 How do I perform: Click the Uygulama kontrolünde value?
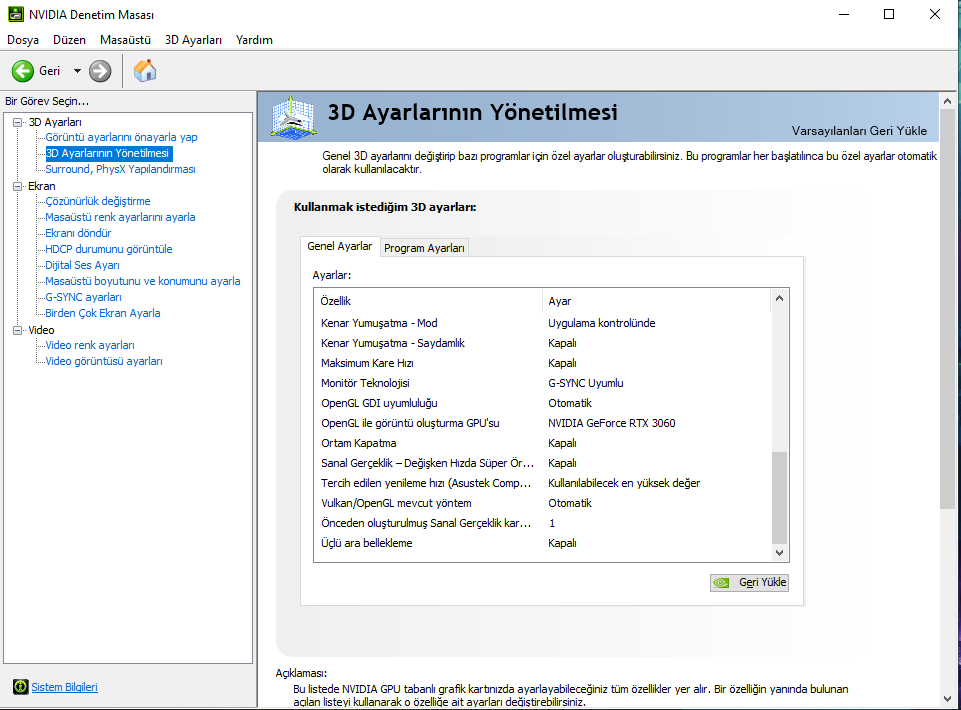coord(601,323)
